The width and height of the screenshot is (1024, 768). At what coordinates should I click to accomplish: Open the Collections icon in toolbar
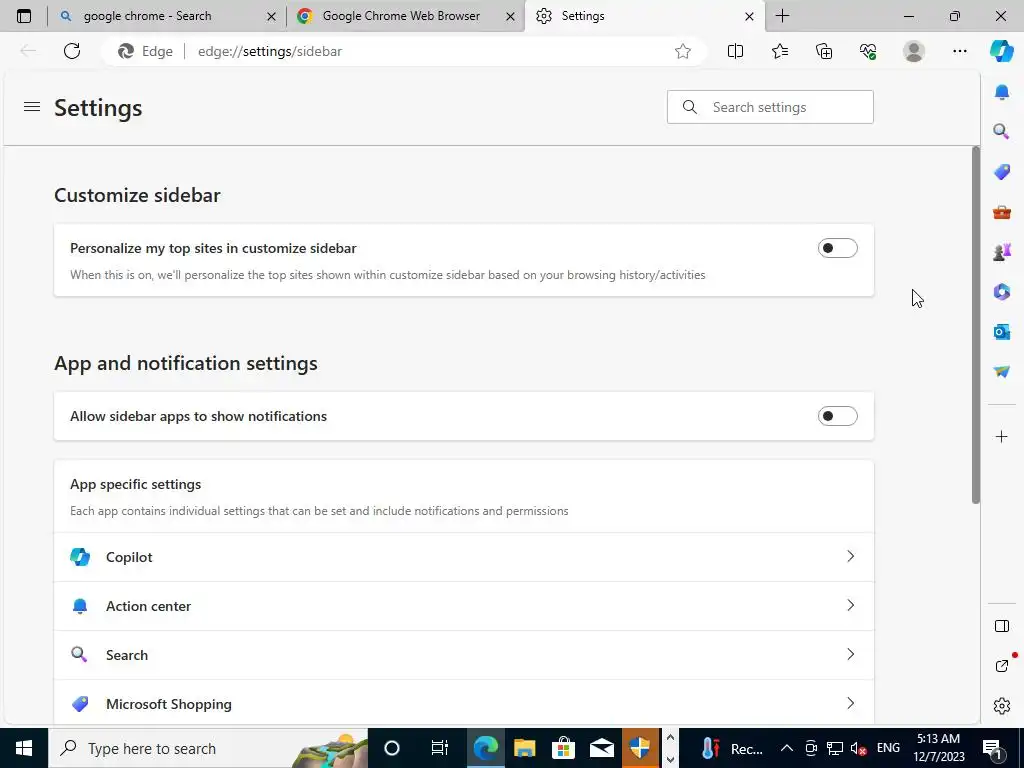click(x=824, y=51)
